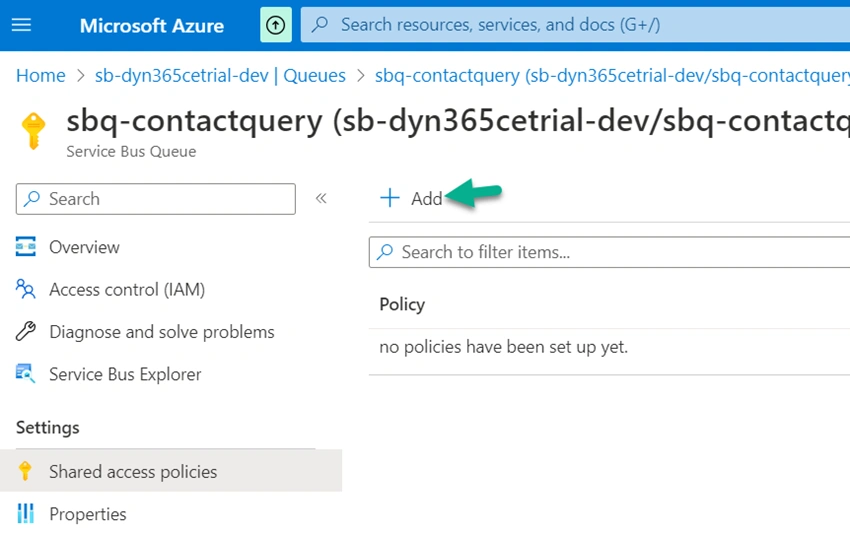The width and height of the screenshot is (850, 535).
Task: Focus the Search resources, services, and docs box
Action: point(575,25)
